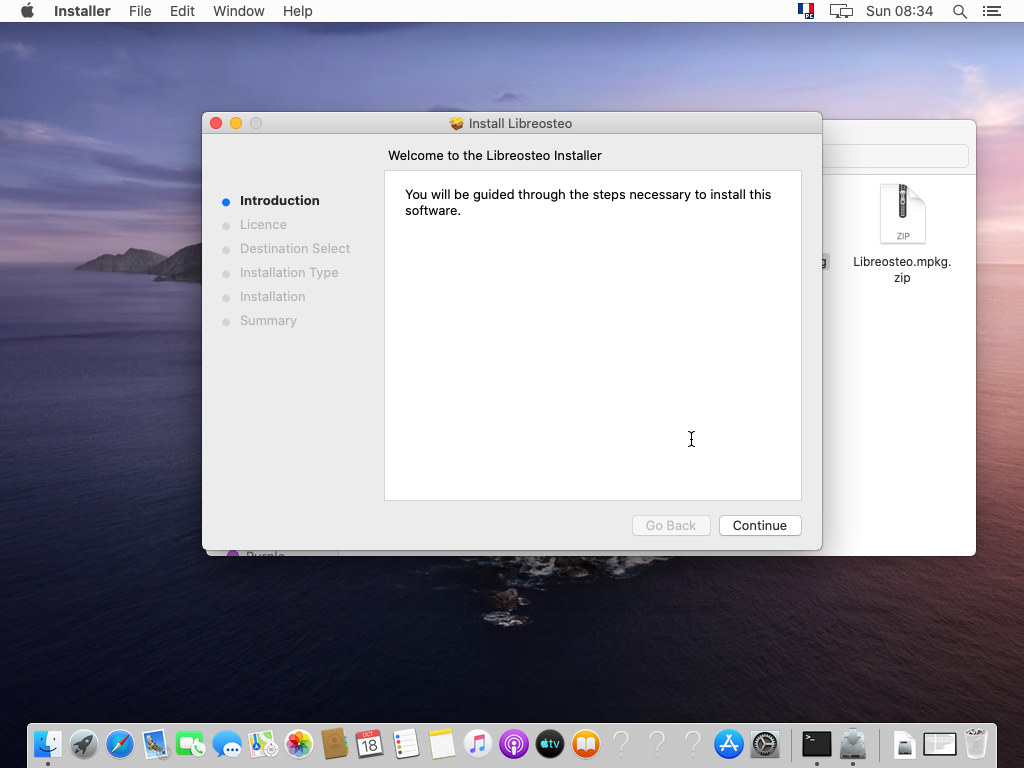This screenshot has width=1024, height=768.
Task: Open the display mirroring menu bar icon
Action: tap(841, 11)
